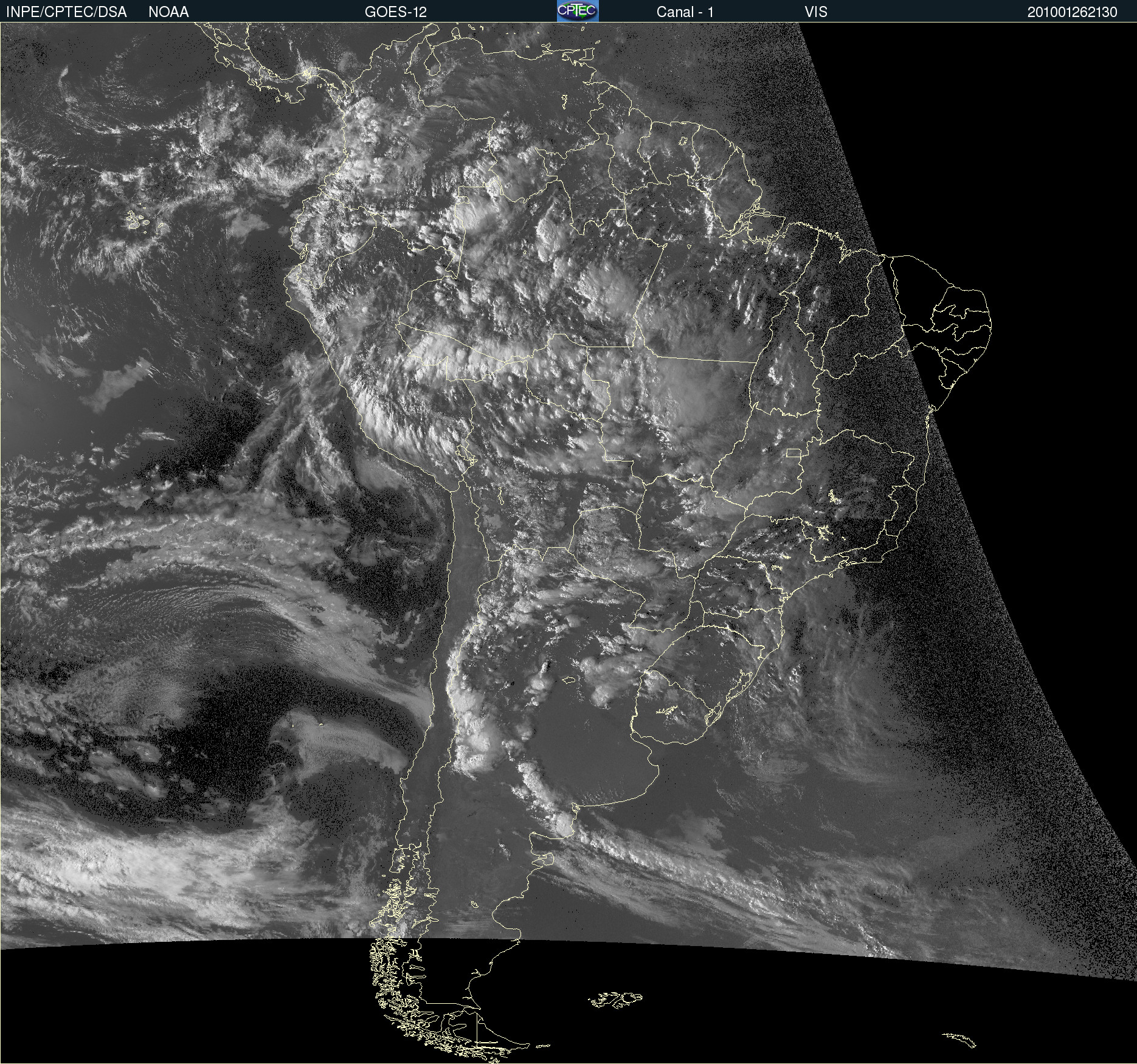Click the VIS band label
This screenshot has width=1137, height=1064.
(x=816, y=12)
